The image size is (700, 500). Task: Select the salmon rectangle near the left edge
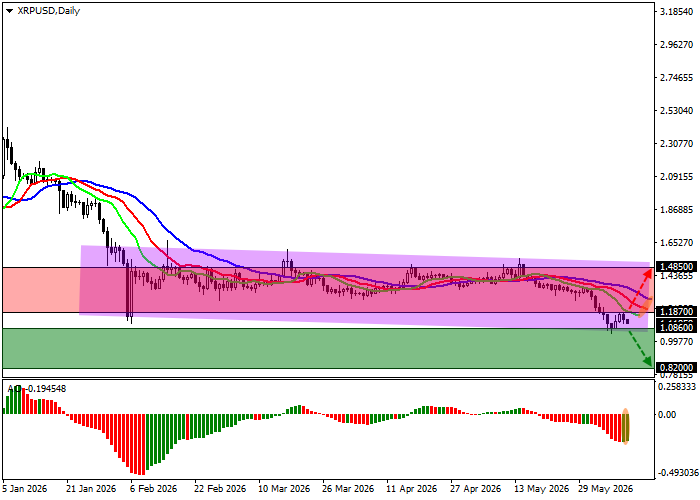pyautogui.click(x=41, y=290)
